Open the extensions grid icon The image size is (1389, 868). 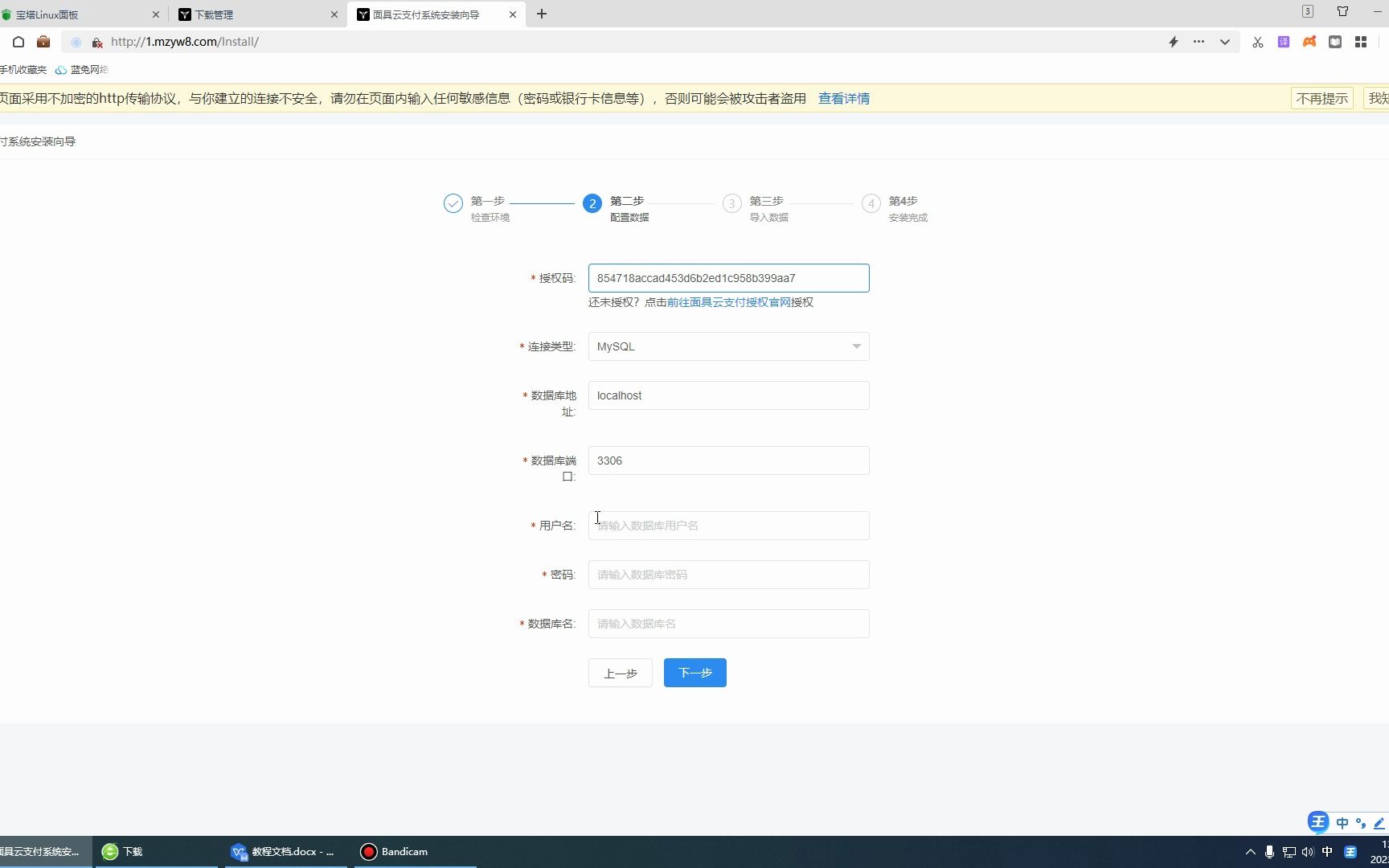pos(1361,42)
